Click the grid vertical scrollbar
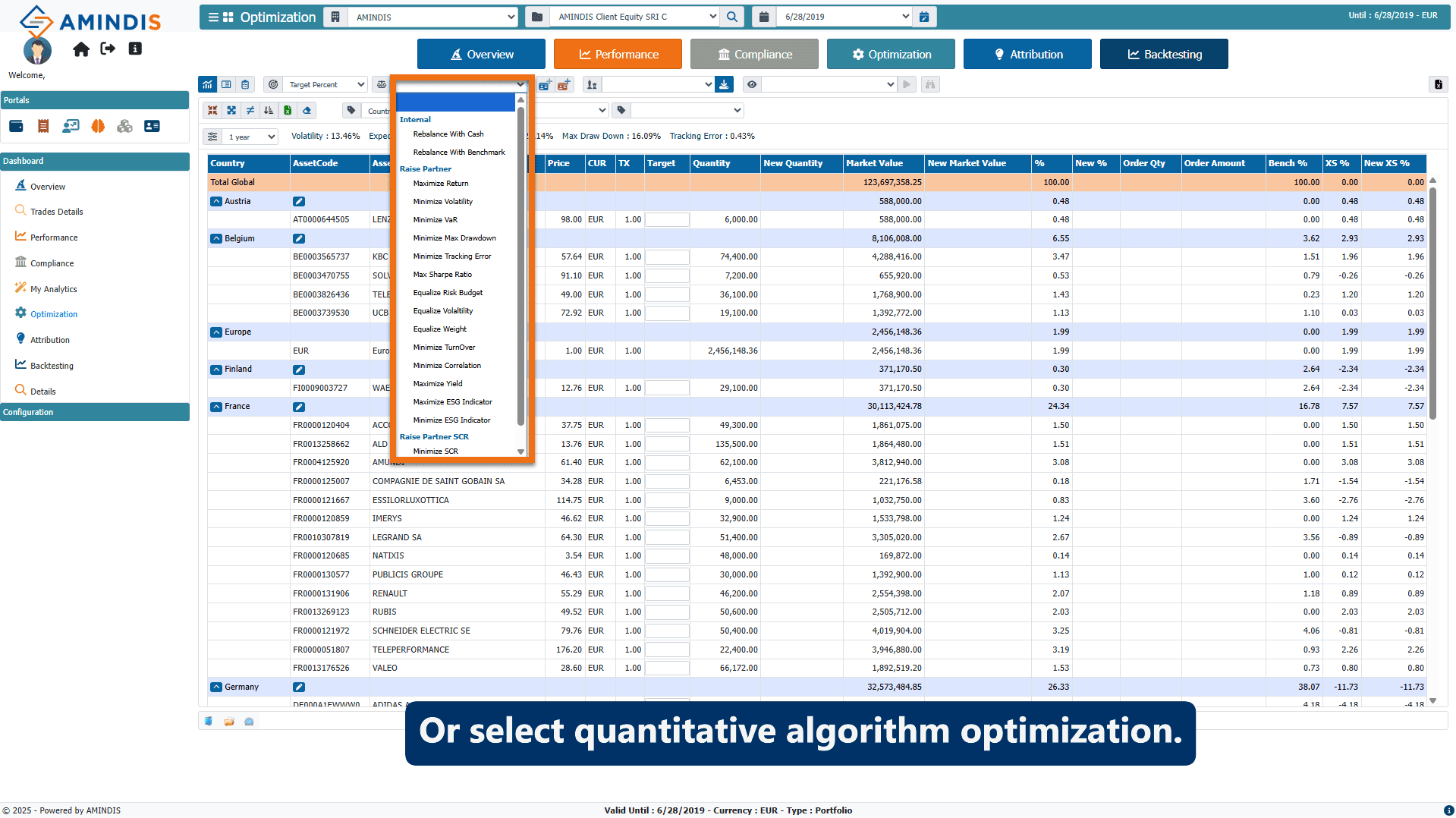Image resolution: width=1456 pixels, height=818 pixels. 1432,304
